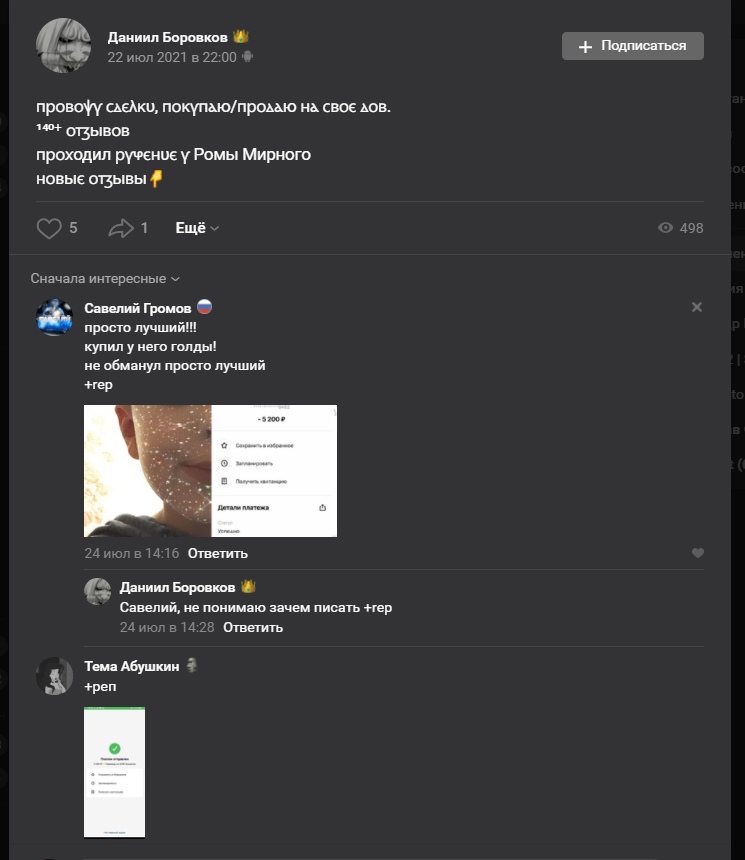Image resolution: width=745 pixels, height=860 pixels.
Task: Click Даниил Боровков's reply avatar
Action: point(97,591)
